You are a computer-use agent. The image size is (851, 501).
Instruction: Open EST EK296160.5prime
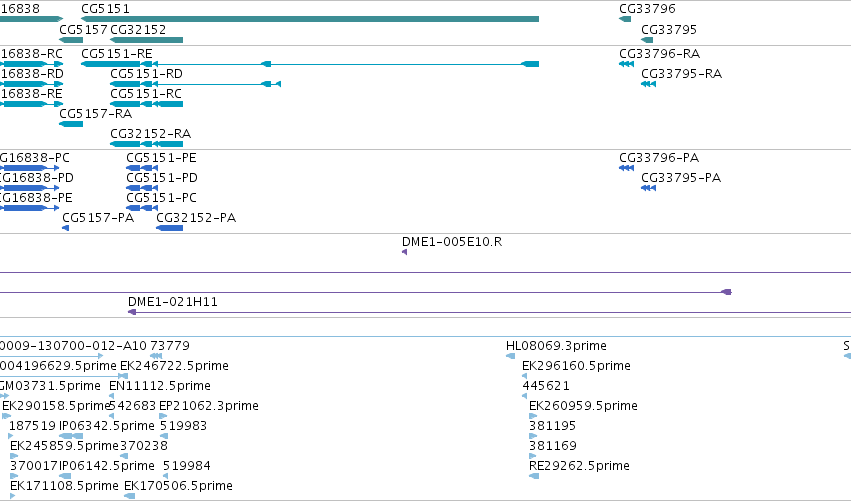click(x=576, y=366)
